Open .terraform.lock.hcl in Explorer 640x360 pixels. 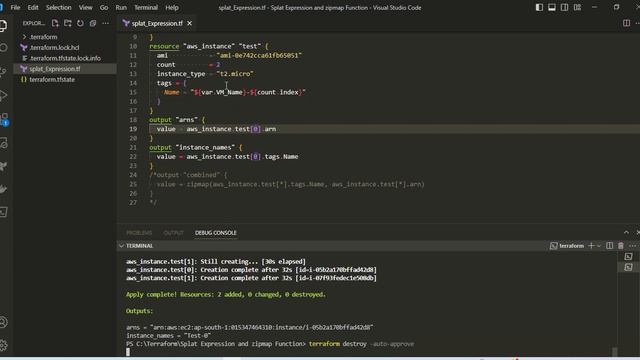54,47
